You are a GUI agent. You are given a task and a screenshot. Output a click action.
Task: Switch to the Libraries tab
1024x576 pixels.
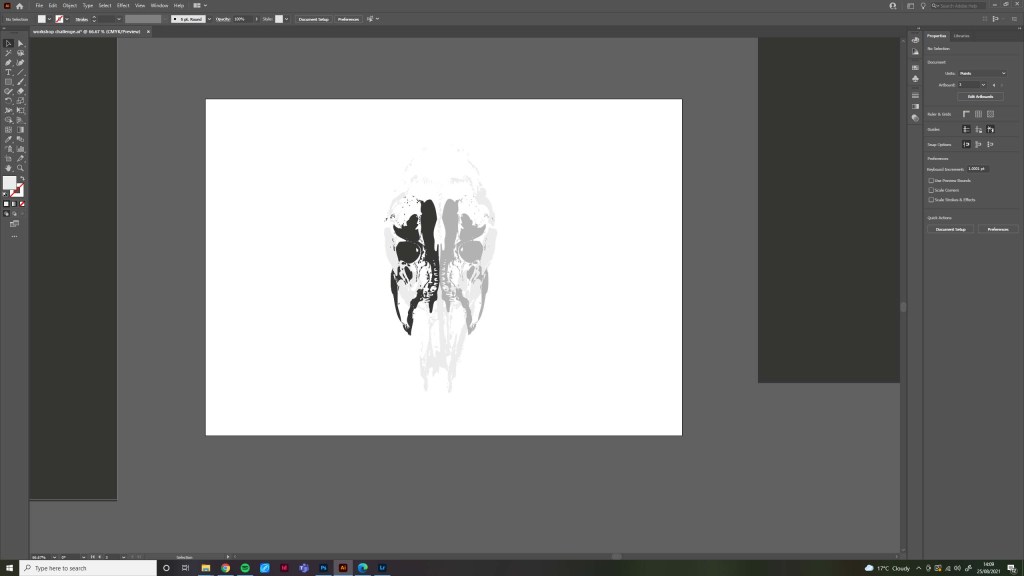click(961, 36)
